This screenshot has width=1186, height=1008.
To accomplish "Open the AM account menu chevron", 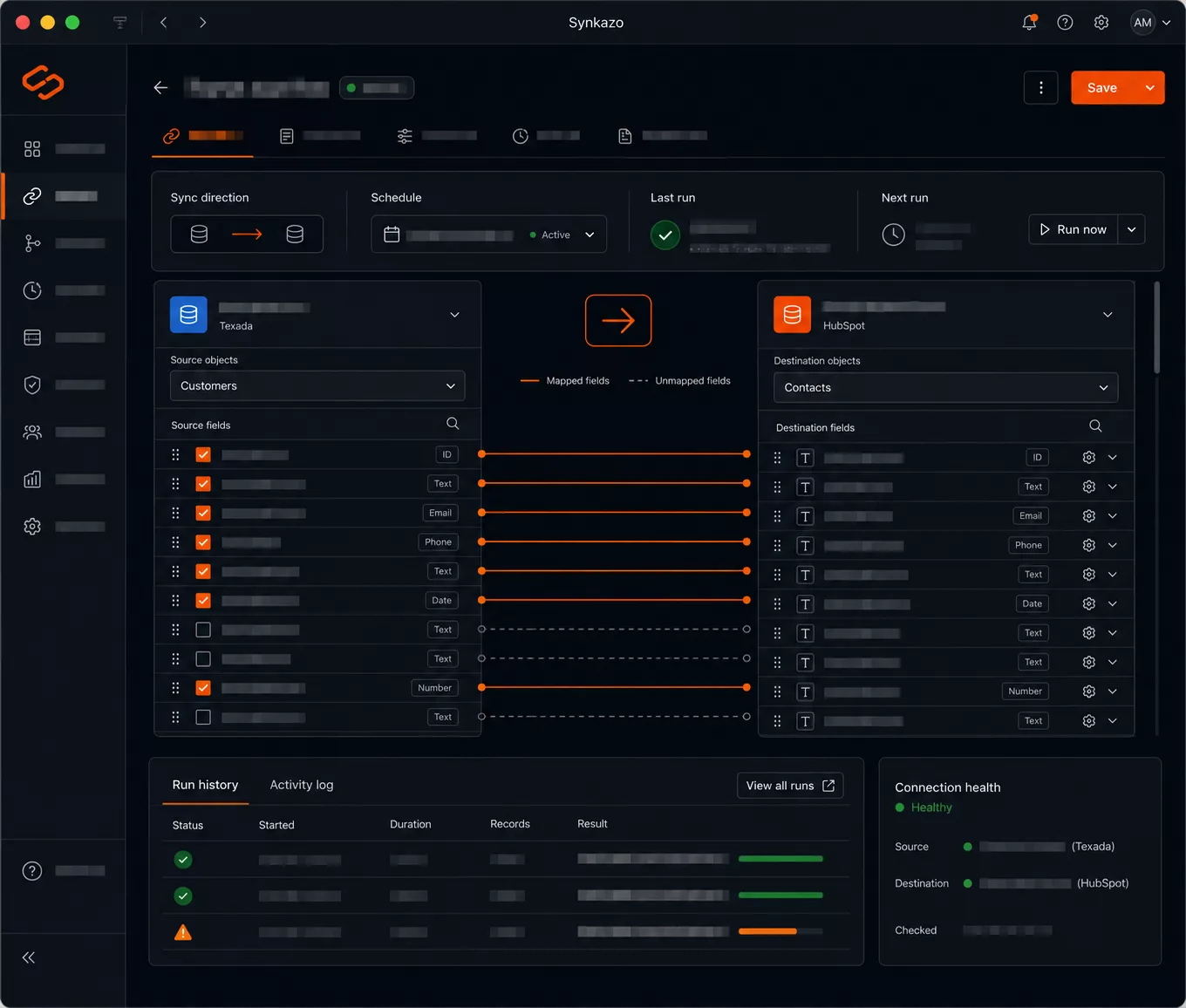I will [1167, 23].
